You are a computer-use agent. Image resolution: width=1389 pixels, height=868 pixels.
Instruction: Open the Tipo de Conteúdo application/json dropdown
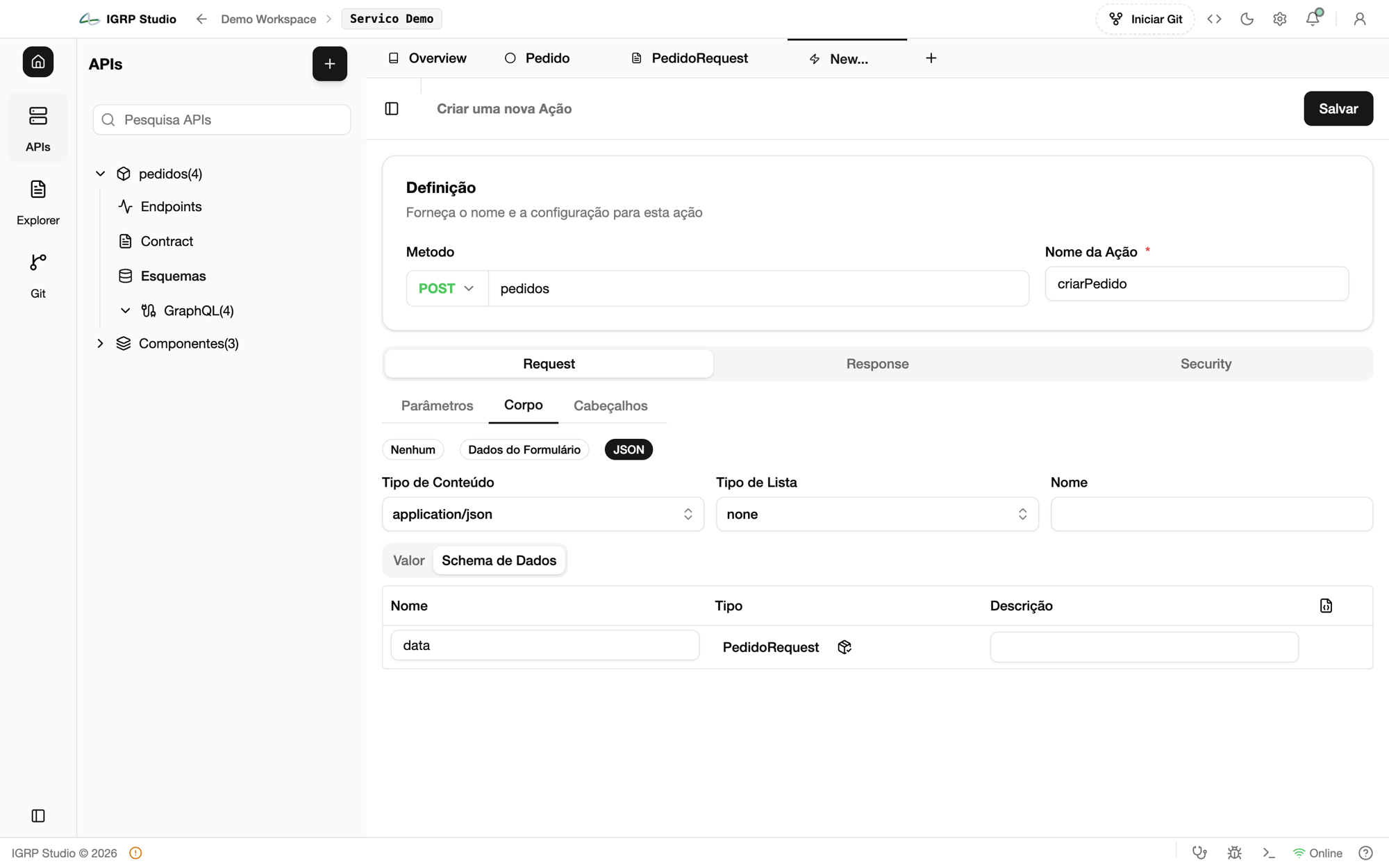[x=543, y=515]
